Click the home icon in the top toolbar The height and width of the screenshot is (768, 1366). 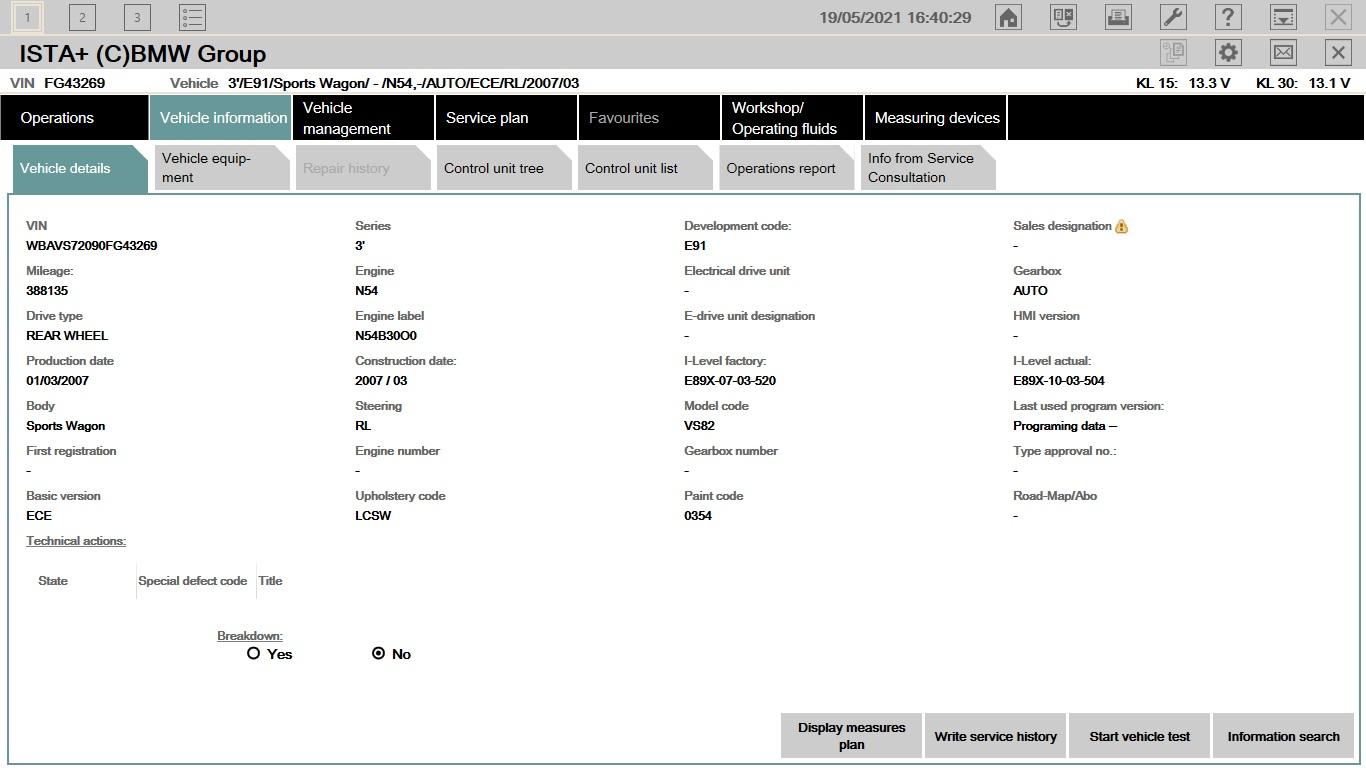(x=1009, y=17)
